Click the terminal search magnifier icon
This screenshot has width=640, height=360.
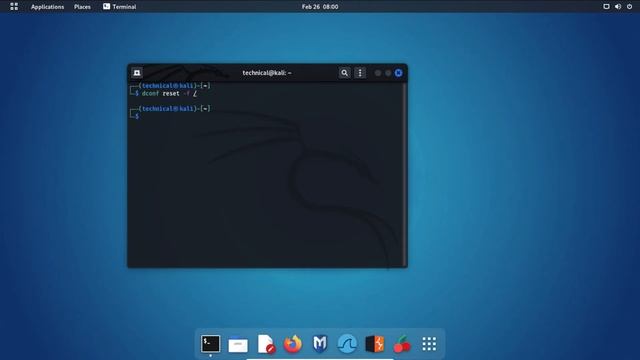(344, 73)
